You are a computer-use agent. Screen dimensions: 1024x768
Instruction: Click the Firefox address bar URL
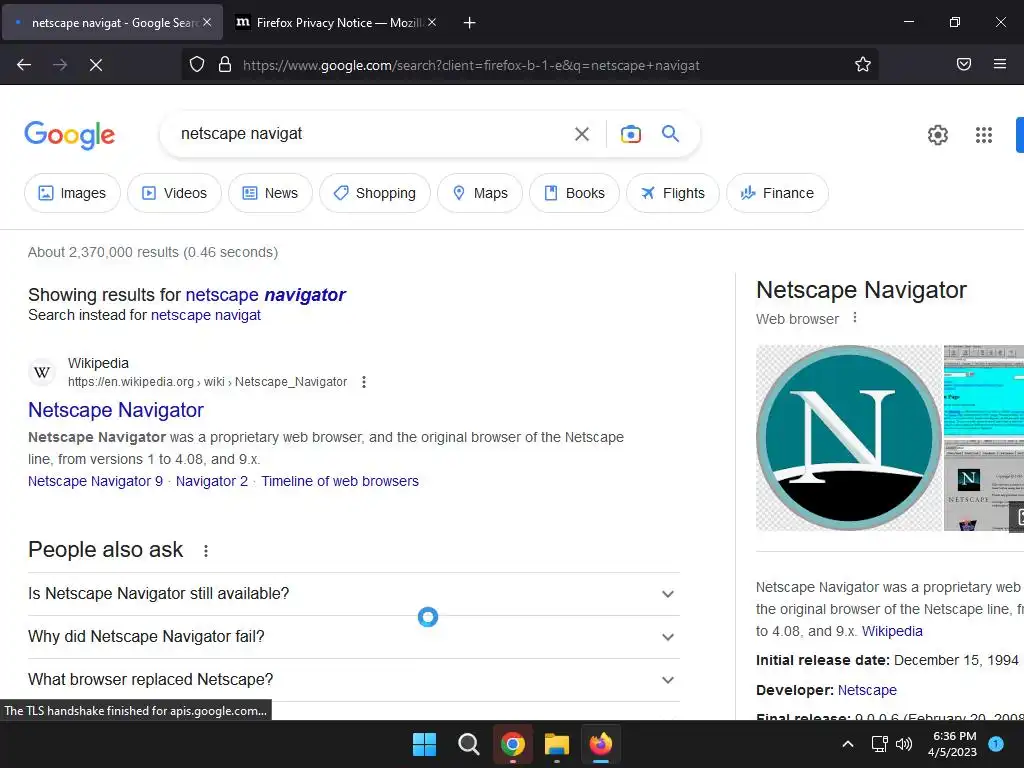point(471,65)
